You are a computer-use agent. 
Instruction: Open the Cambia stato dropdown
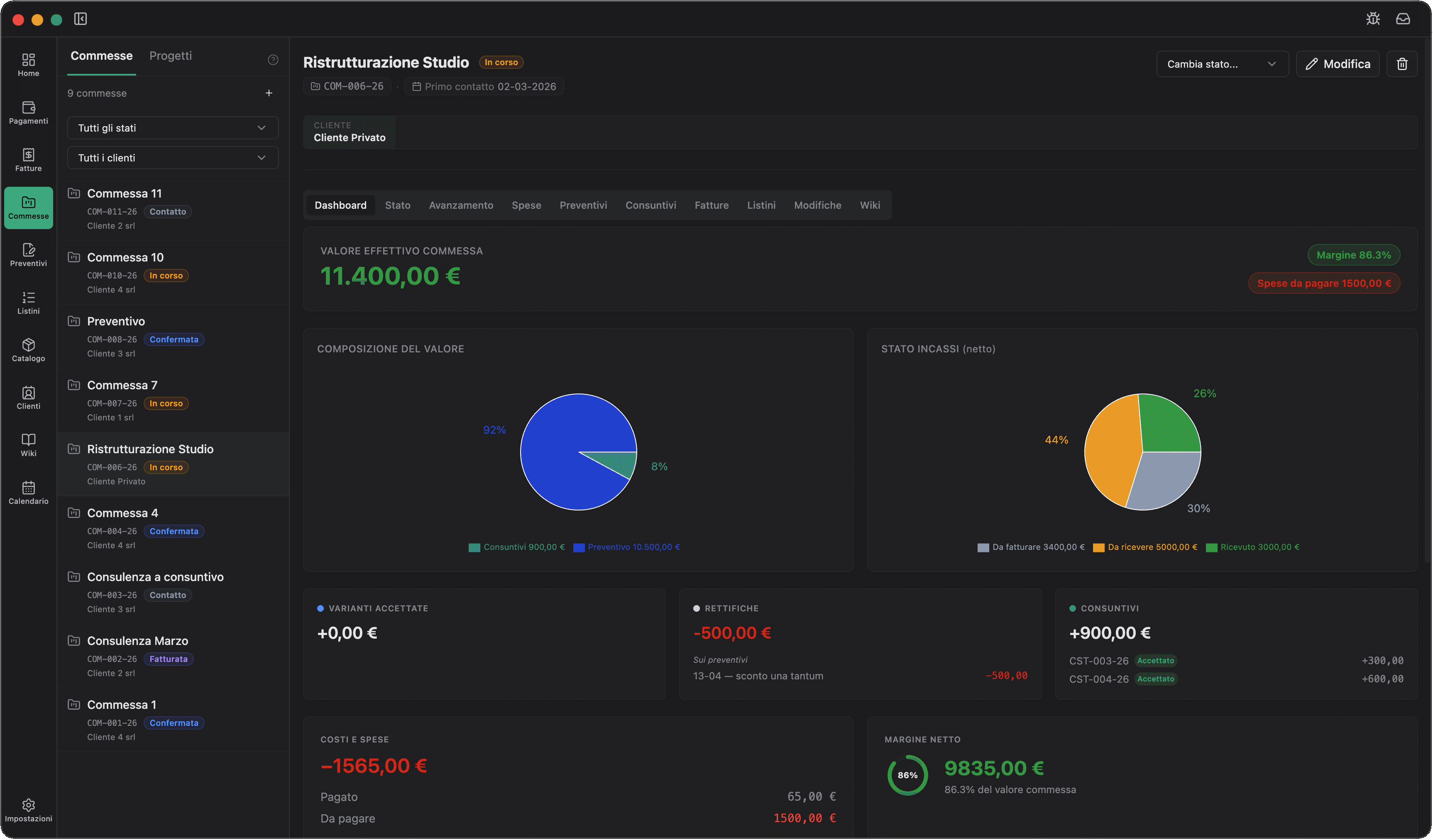point(1223,63)
